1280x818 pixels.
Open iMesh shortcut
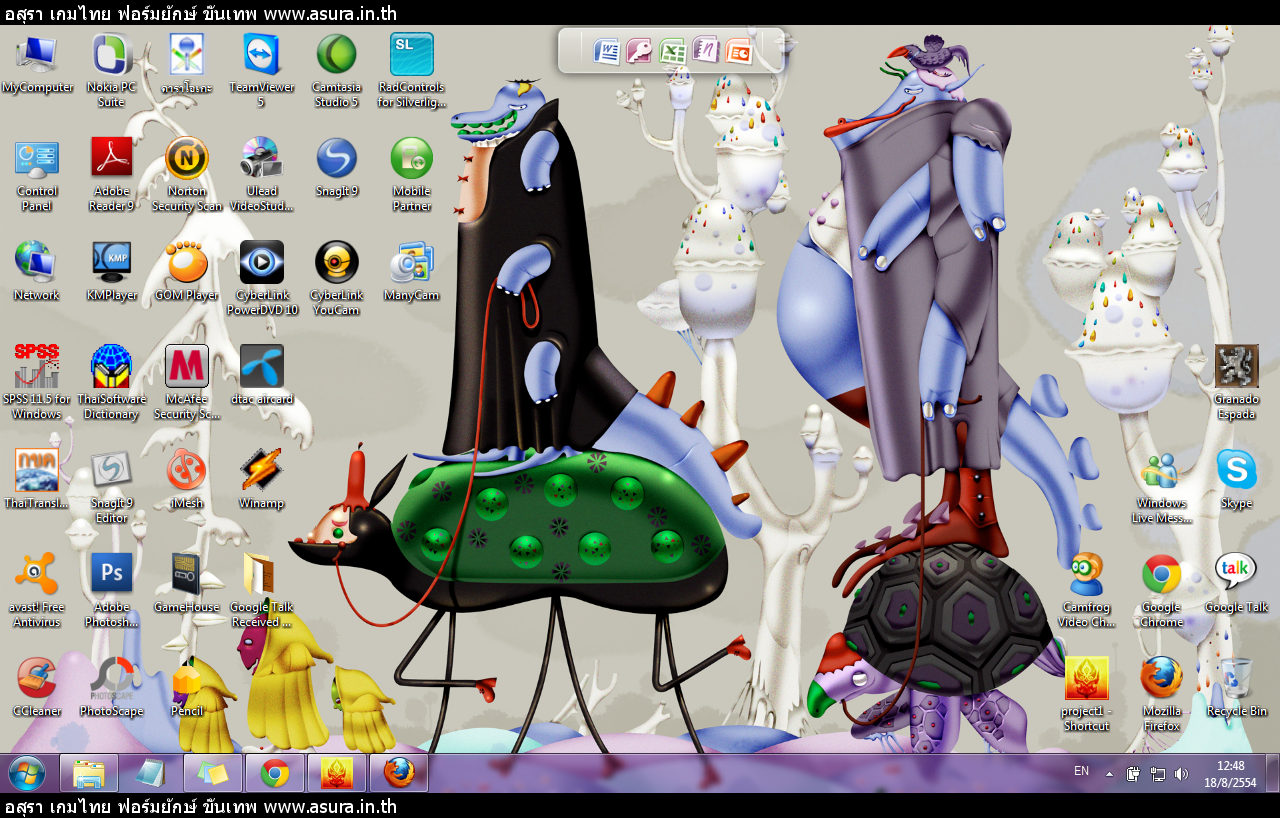tap(187, 480)
